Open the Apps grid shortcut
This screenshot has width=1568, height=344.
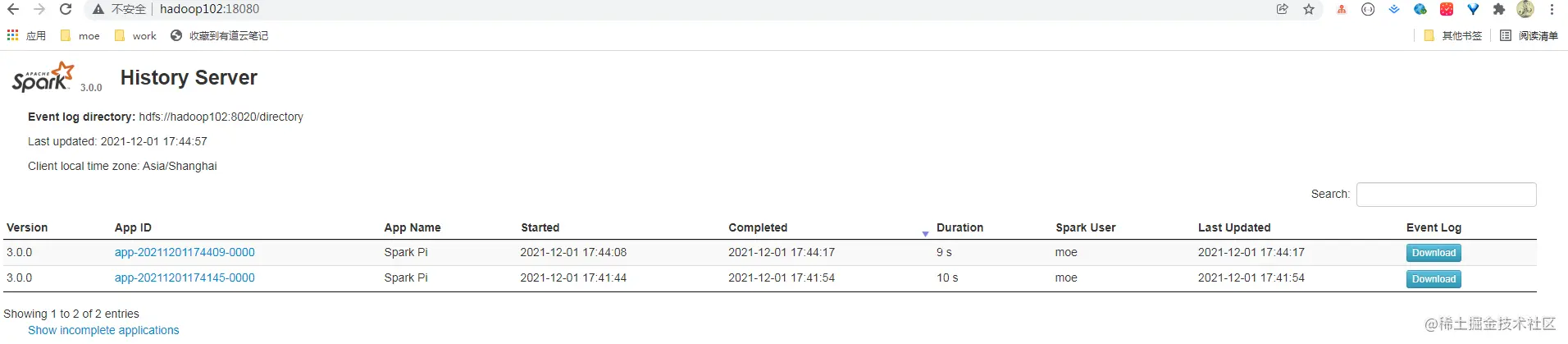point(26,35)
